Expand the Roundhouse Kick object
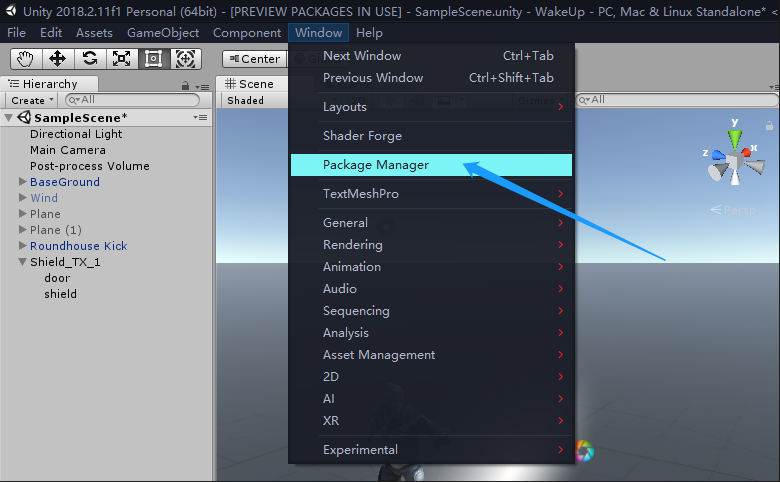This screenshot has width=780, height=482. coord(22,245)
